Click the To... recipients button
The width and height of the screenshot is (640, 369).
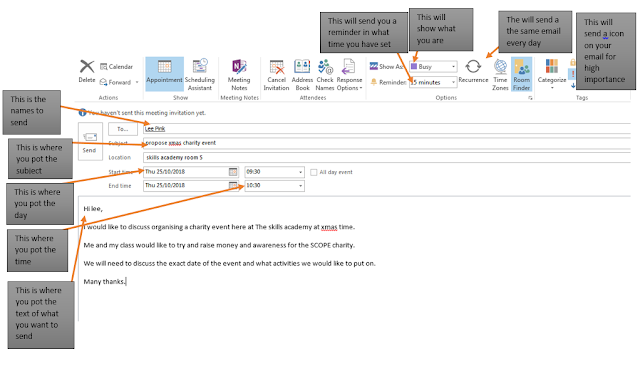[123, 129]
